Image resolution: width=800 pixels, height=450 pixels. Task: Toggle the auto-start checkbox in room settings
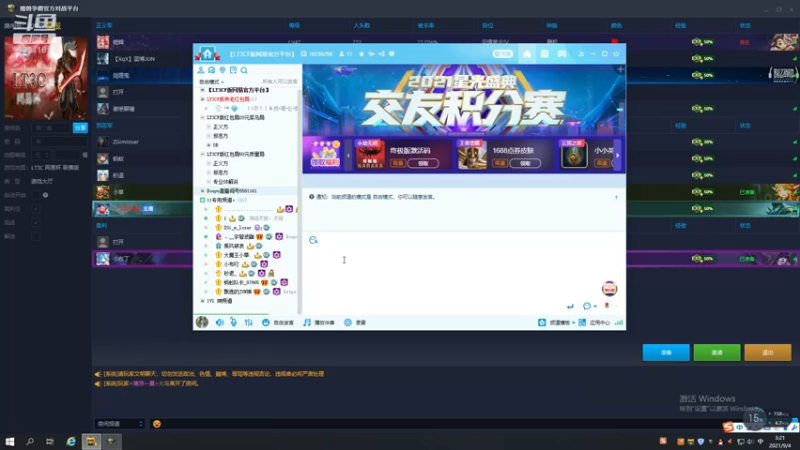(x=35, y=195)
